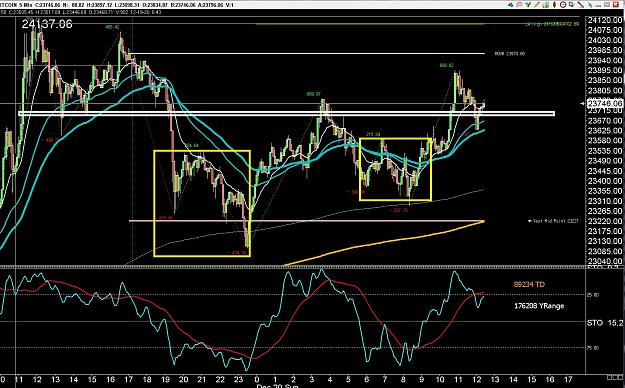This screenshot has width=625, height=388.
Task: Click the title bar quote line with H, L, O values
Action: (x=117, y=5)
